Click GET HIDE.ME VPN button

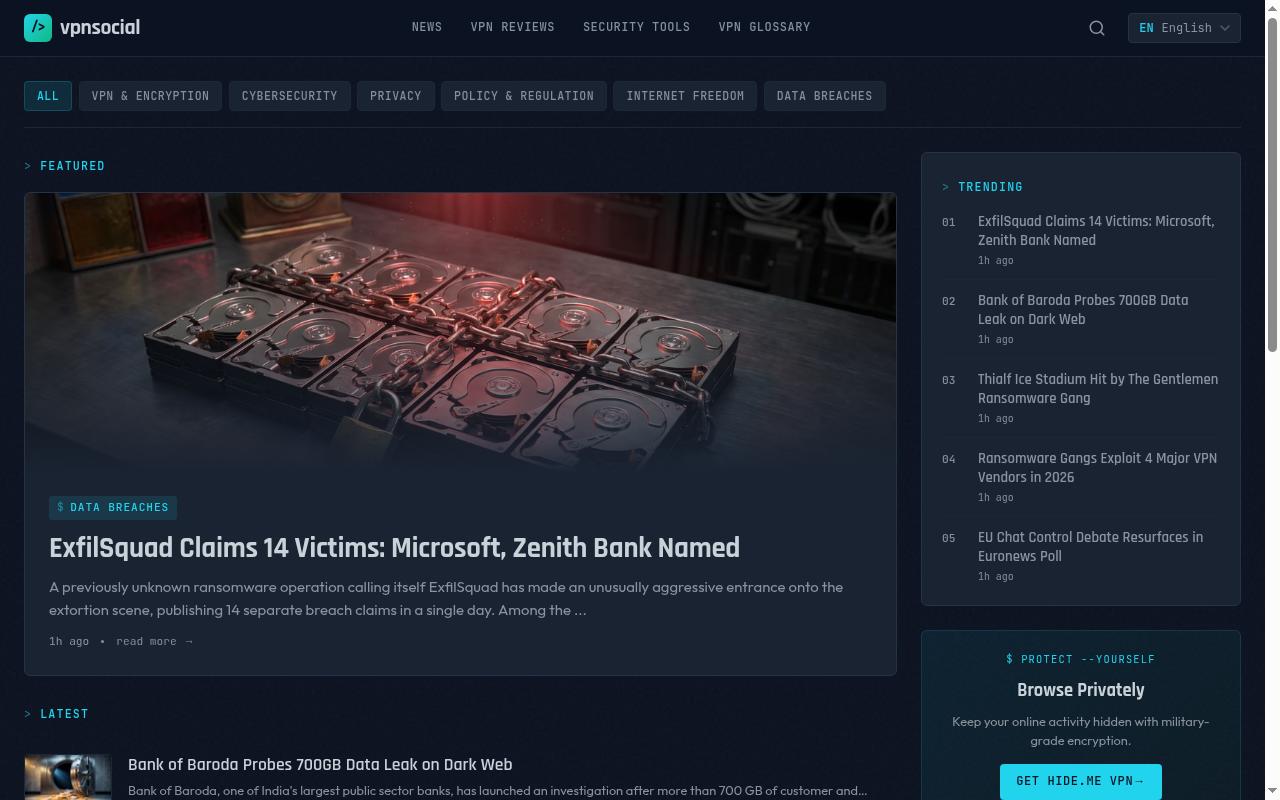click(1081, 781)
